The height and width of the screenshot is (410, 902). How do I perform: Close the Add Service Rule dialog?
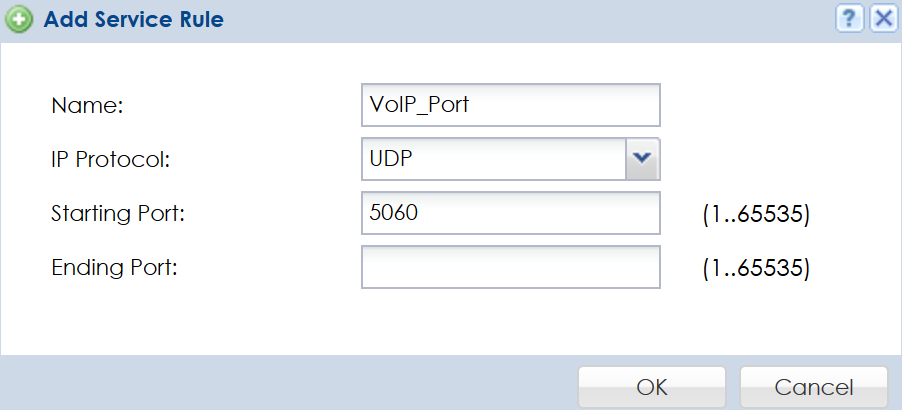coord(881,19)
